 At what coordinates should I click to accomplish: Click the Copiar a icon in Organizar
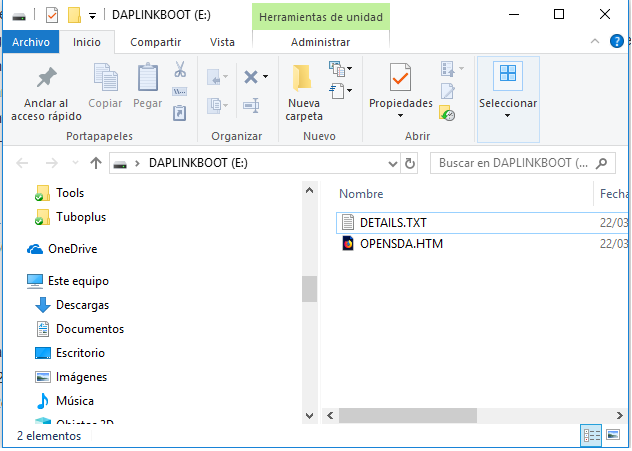pyautogui.click(x=214, y=106)
